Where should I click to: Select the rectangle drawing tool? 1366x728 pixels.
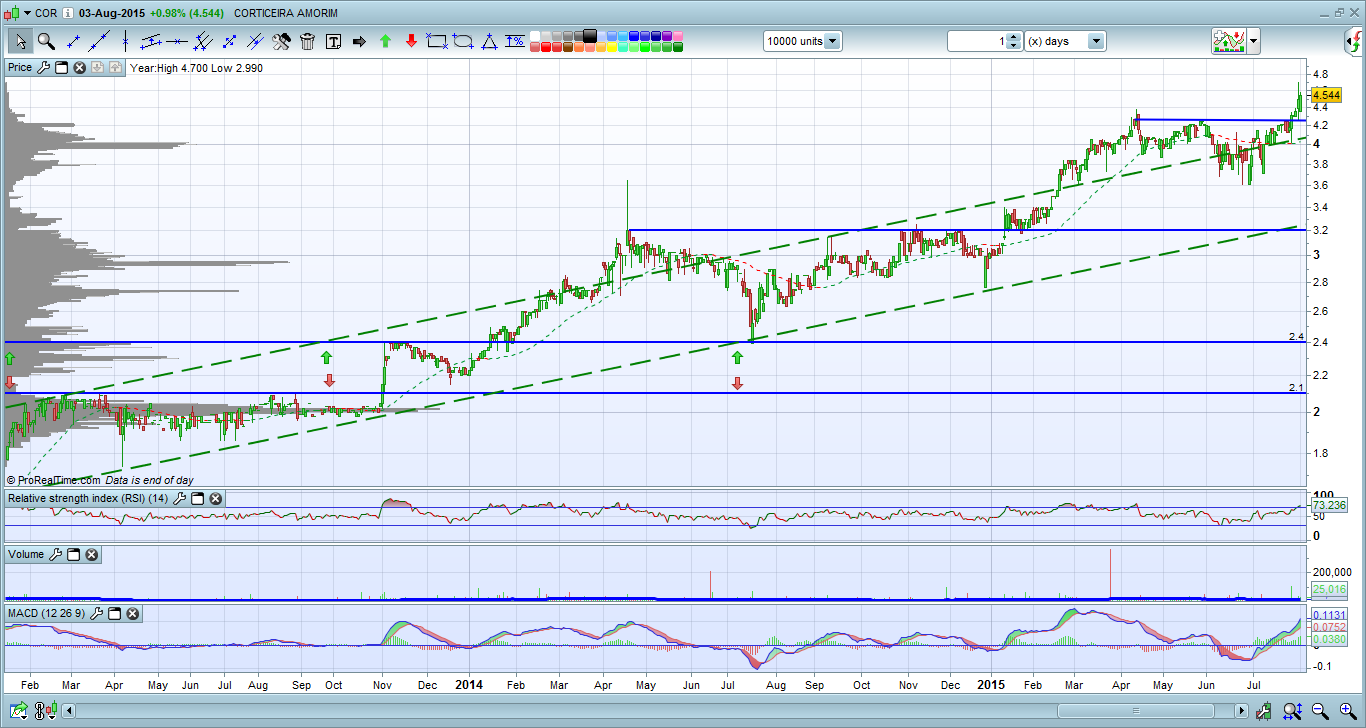(x=436, y=41)
